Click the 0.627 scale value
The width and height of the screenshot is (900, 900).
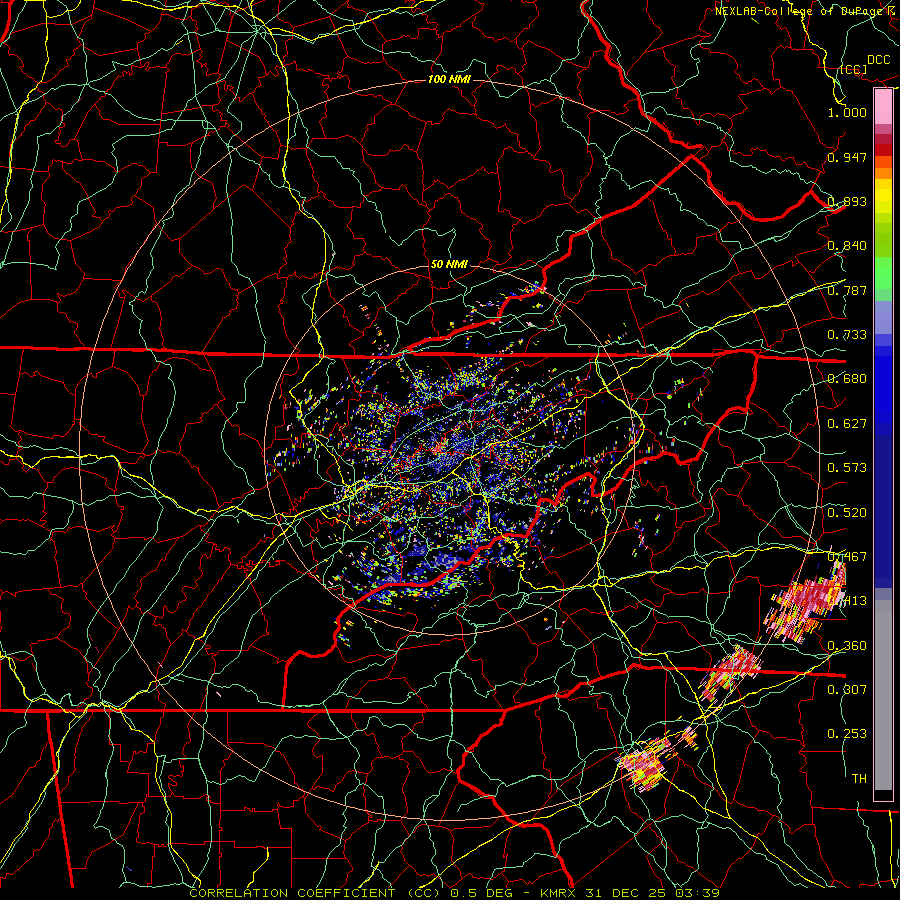[847, 424]
